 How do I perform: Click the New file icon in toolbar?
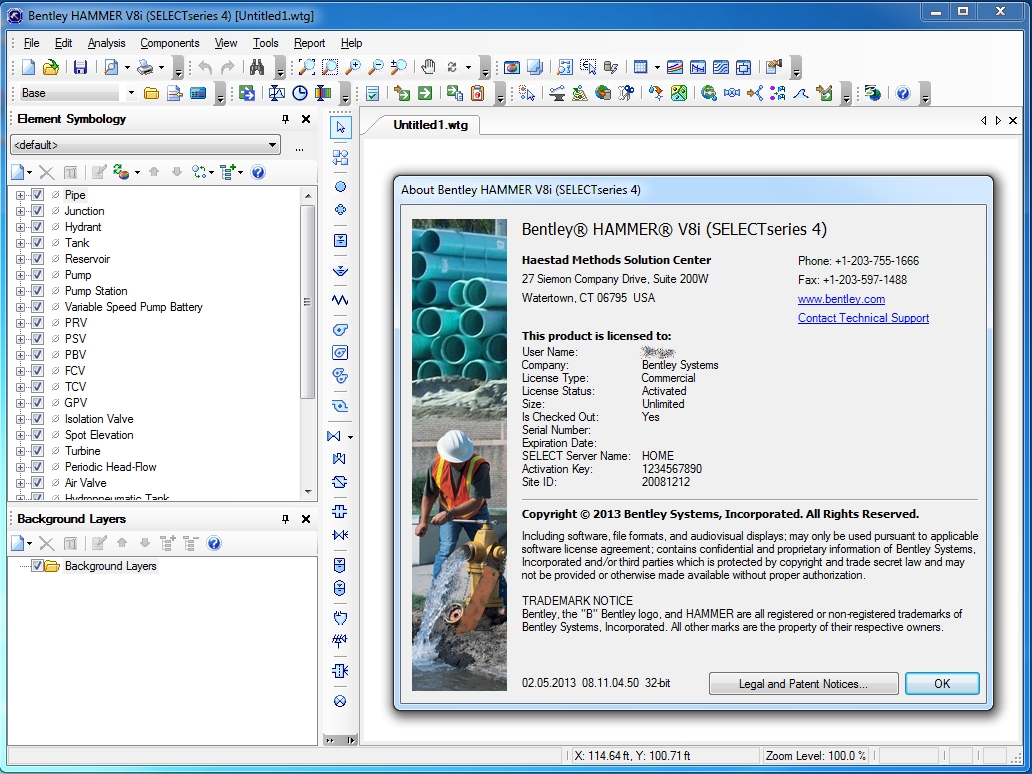28,67
